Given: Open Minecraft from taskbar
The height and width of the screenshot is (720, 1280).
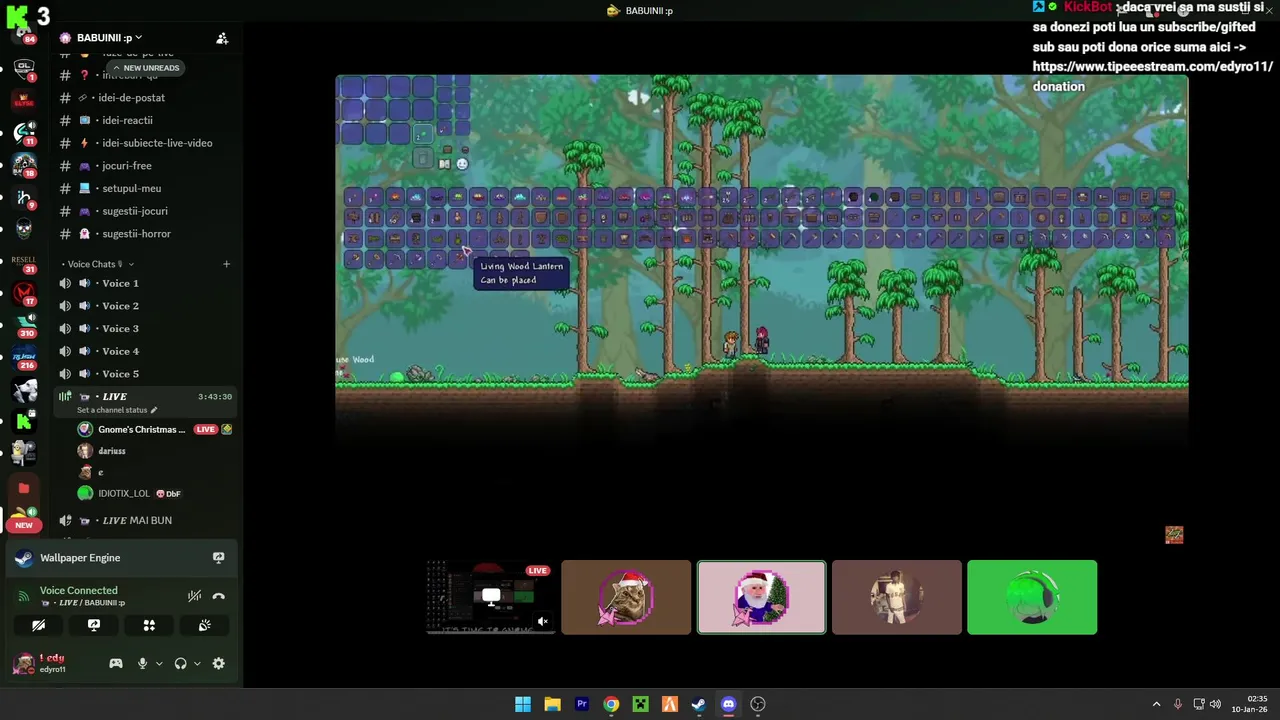Looking at the screenshot, I should (x=640, y=704).
